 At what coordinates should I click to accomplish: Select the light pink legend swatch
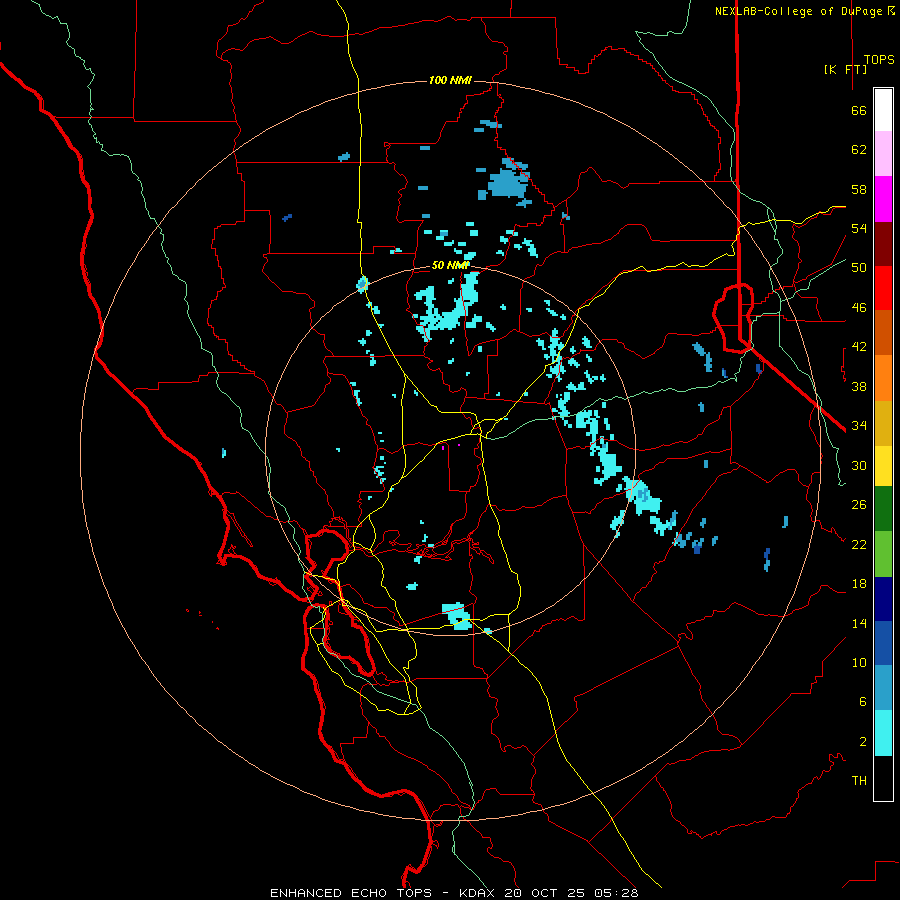coord(883,153)
